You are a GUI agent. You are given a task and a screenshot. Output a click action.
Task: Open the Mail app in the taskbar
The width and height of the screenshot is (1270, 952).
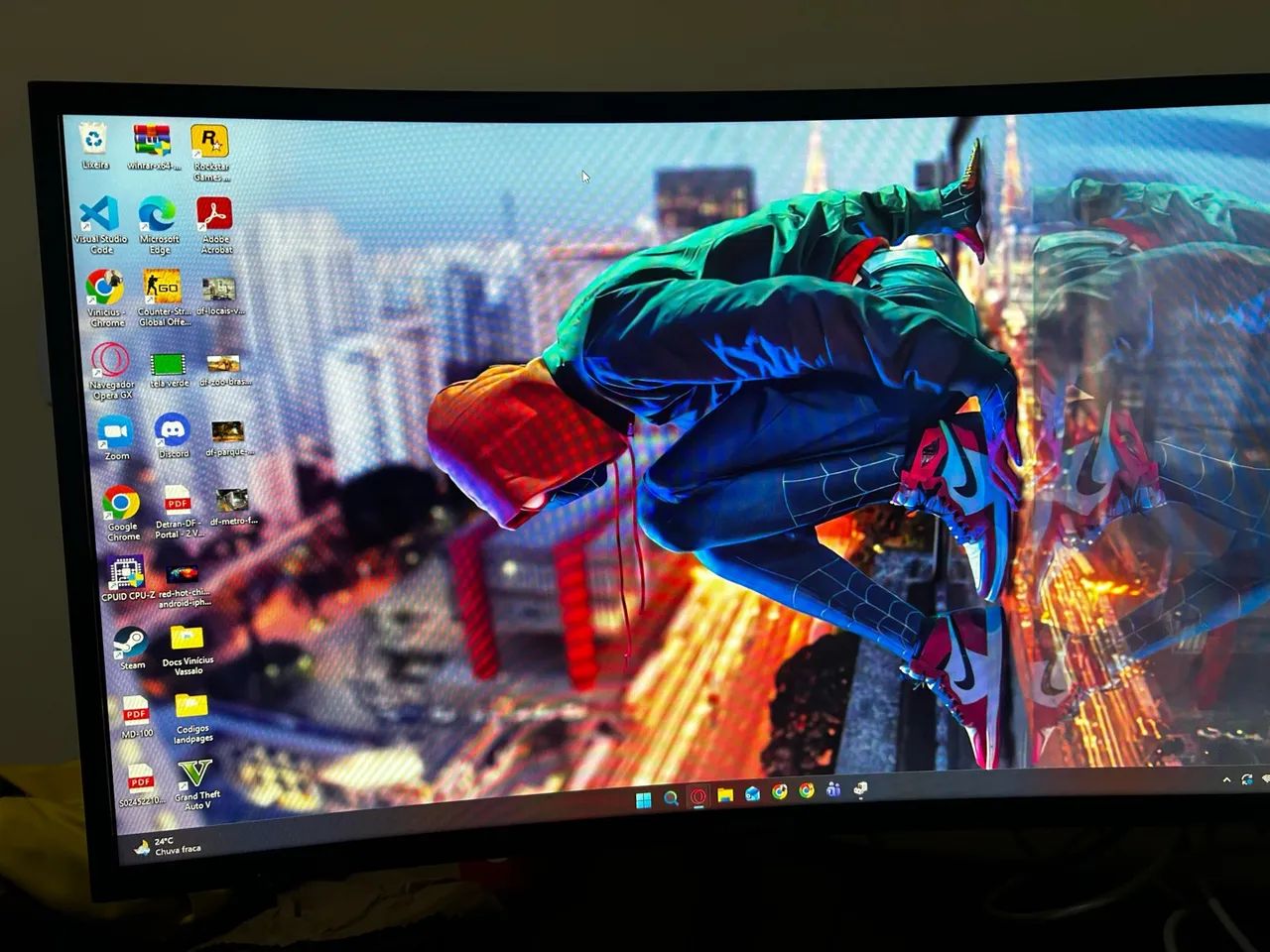(752, 793)
